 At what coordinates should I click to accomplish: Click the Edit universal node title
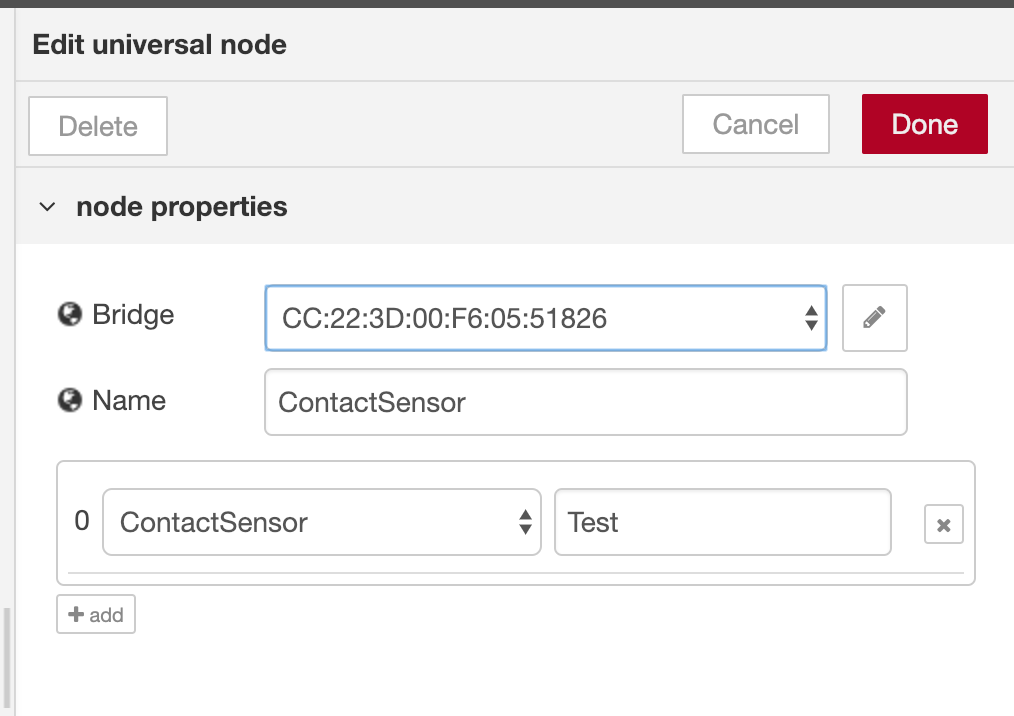[x=160, y=45]
